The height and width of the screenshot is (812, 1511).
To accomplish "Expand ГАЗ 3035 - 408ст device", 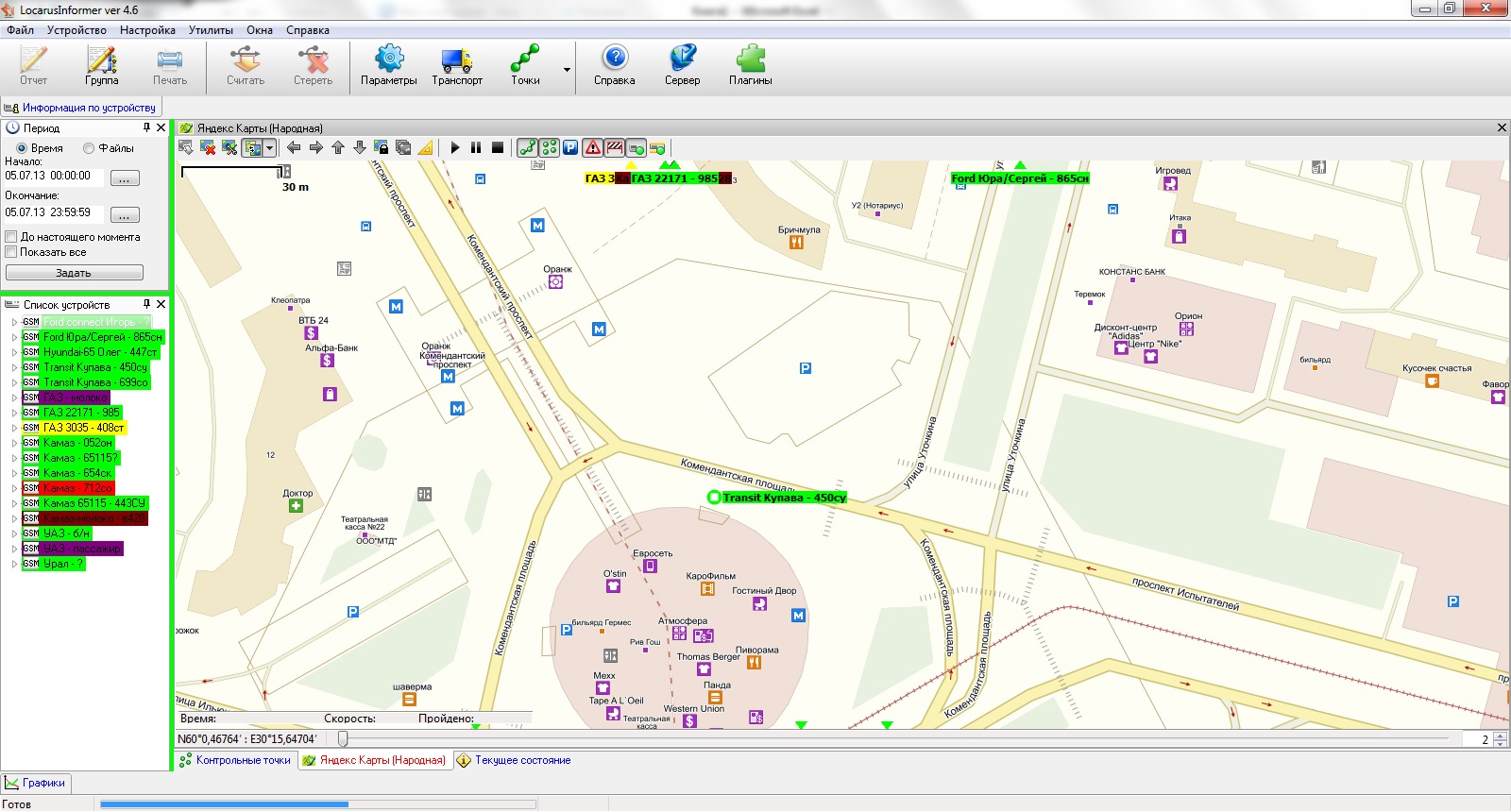I will coord(14,428).
